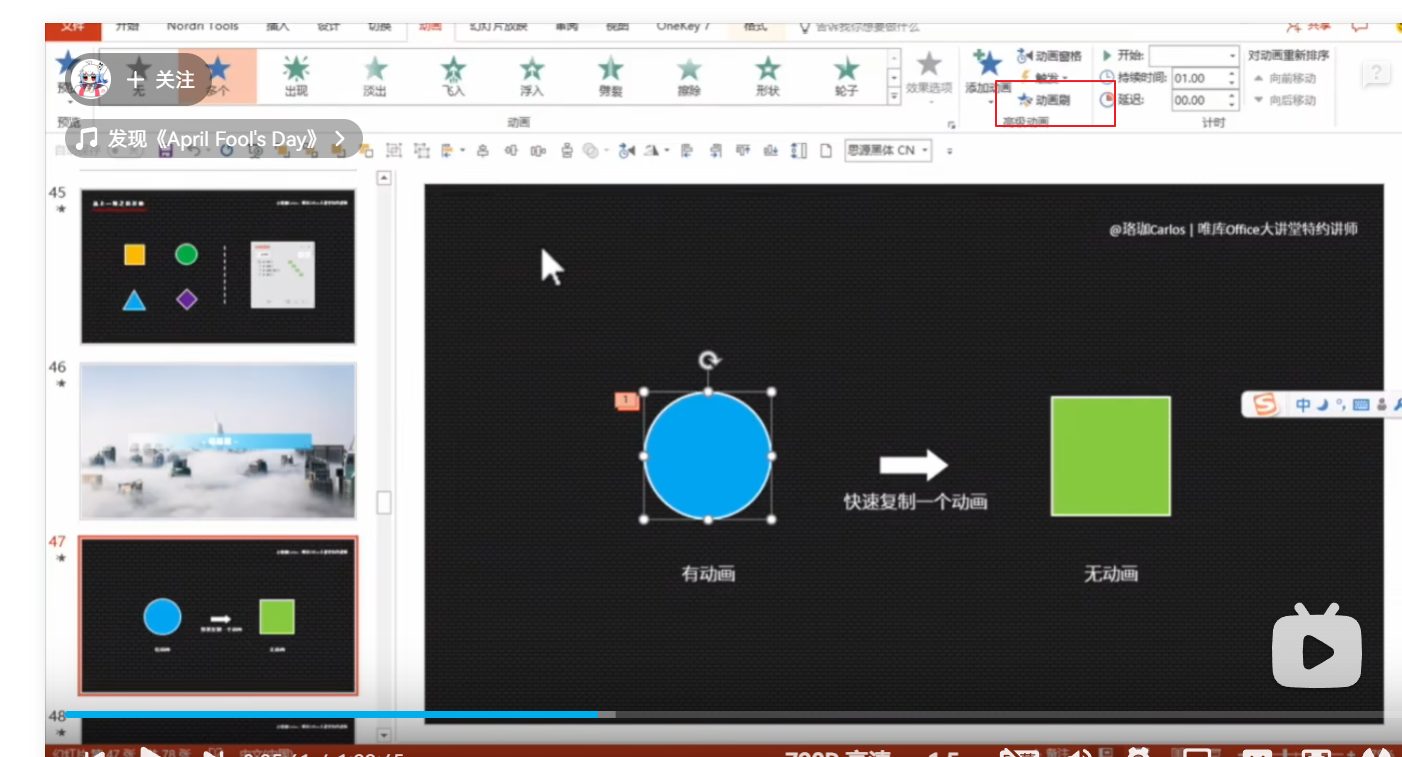Viewport: 1402px width, 757px height.
Task: Apply the 轮子 (Wheel) animation effect
Action: pos(846,76)
